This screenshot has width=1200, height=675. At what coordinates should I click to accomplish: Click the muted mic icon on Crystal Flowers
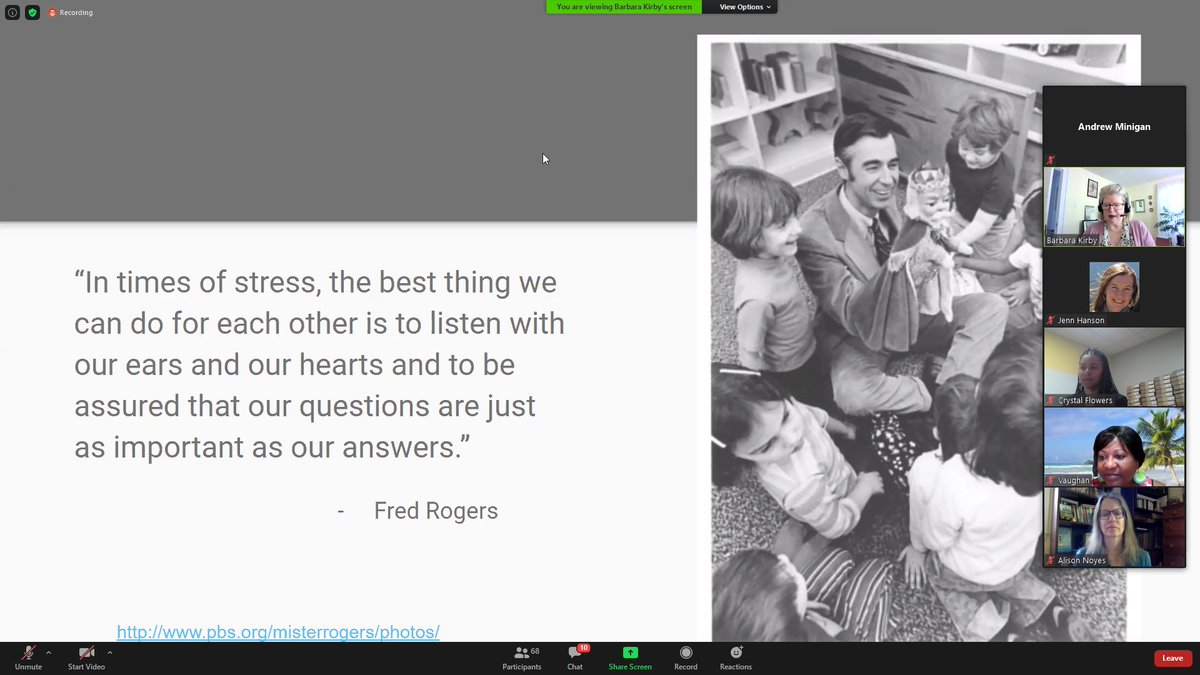point(1052,400)
